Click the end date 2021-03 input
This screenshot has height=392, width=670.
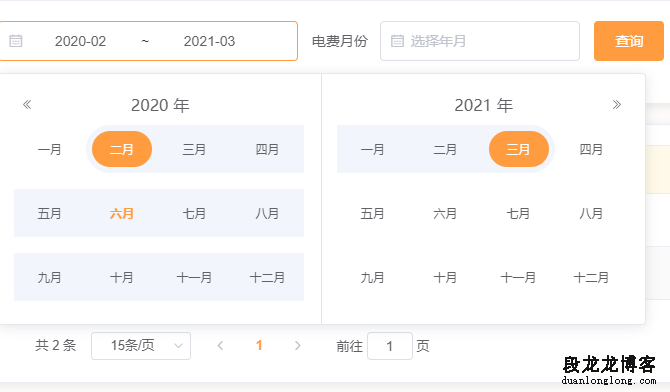(209, 41)
